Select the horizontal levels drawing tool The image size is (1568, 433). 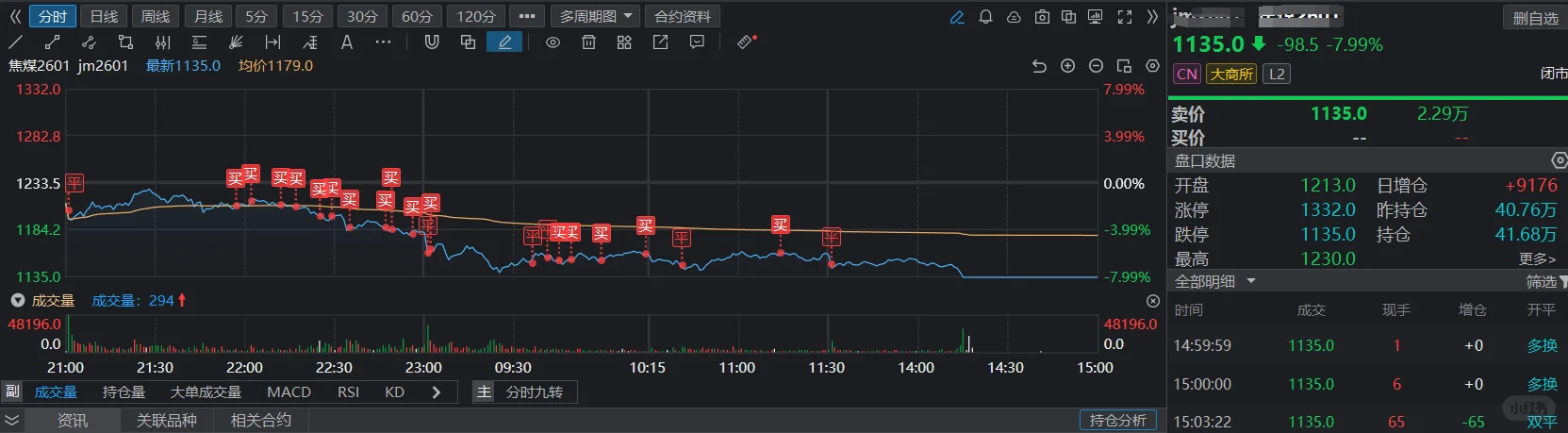[x=199, y=42]
